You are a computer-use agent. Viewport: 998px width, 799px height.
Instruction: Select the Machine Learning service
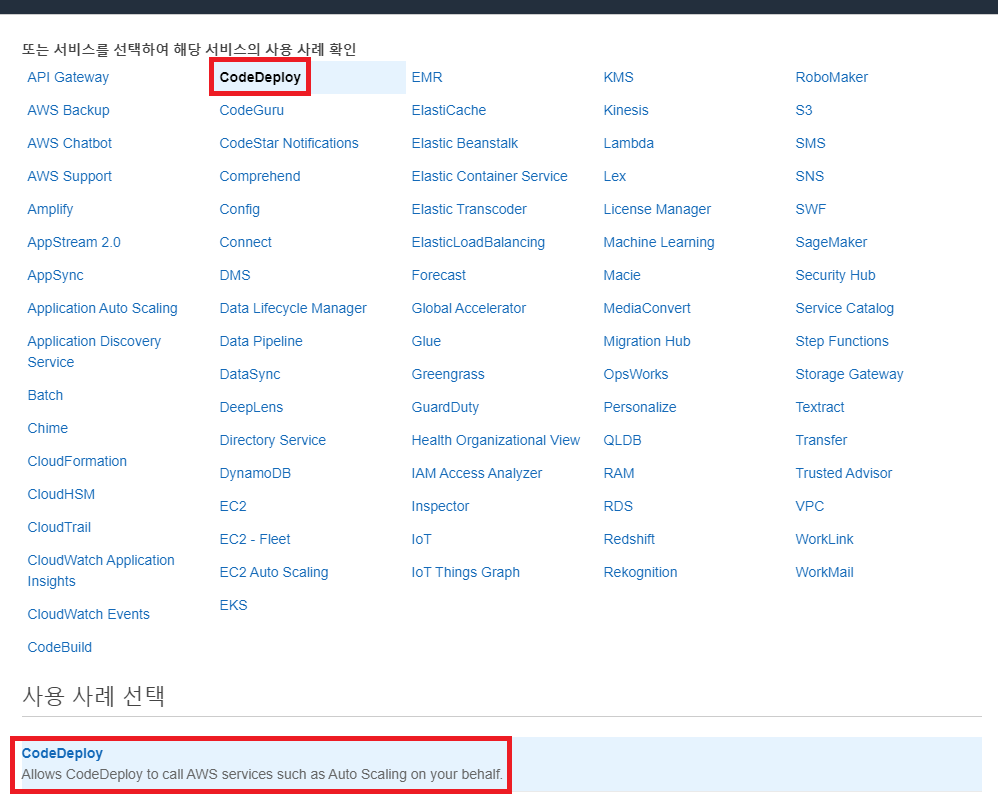659,243
